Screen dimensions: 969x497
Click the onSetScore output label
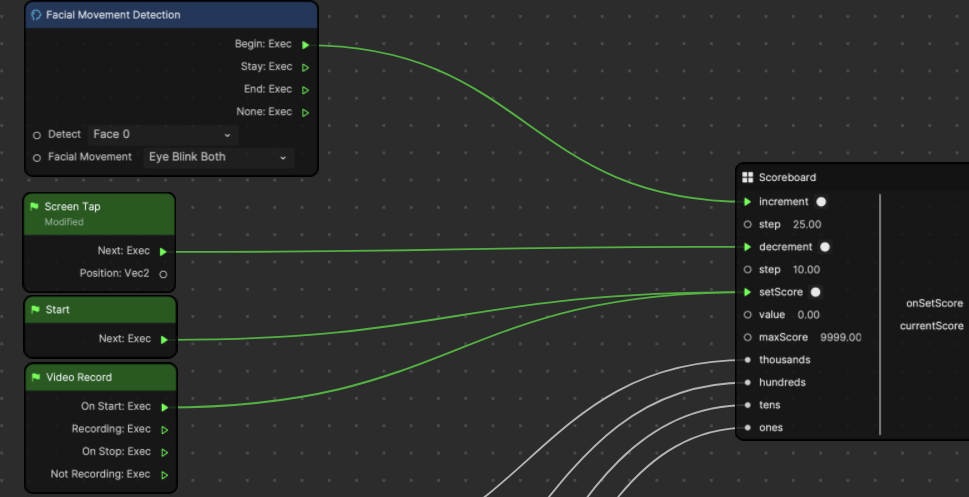point(934,304)
